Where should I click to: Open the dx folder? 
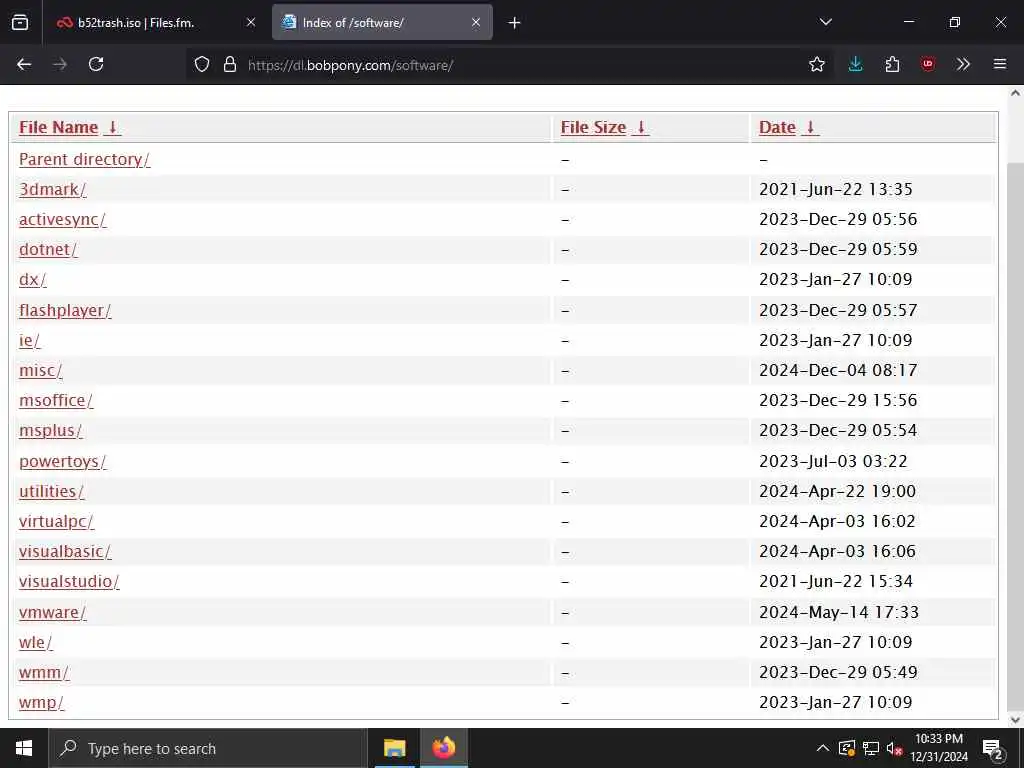(x=33, y=280)
